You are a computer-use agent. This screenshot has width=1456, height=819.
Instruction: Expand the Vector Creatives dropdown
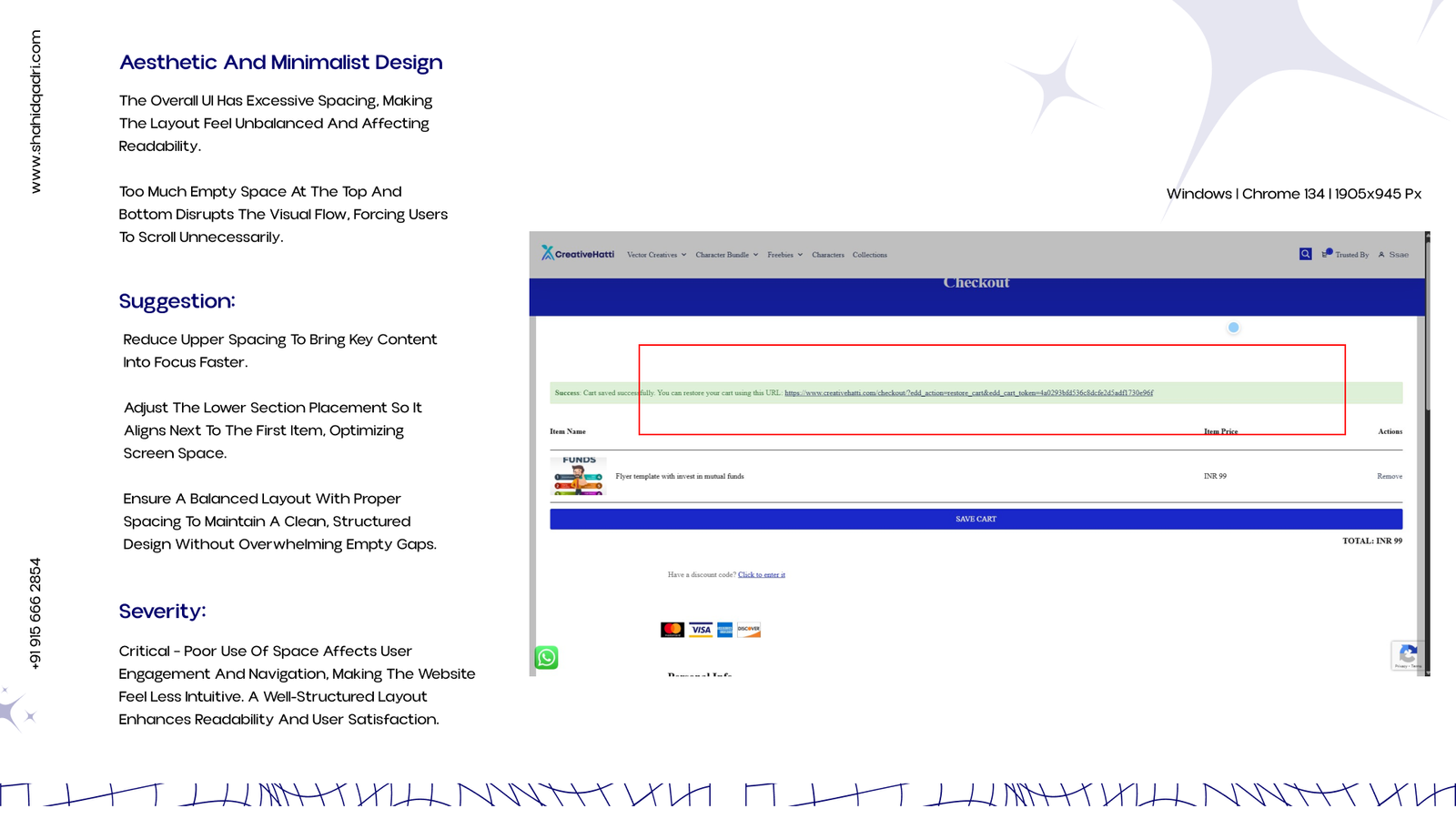656,255
